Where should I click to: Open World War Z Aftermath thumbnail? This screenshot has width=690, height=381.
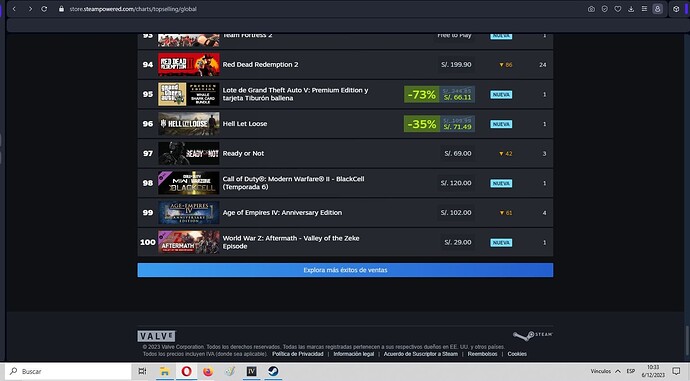(188, 242)
